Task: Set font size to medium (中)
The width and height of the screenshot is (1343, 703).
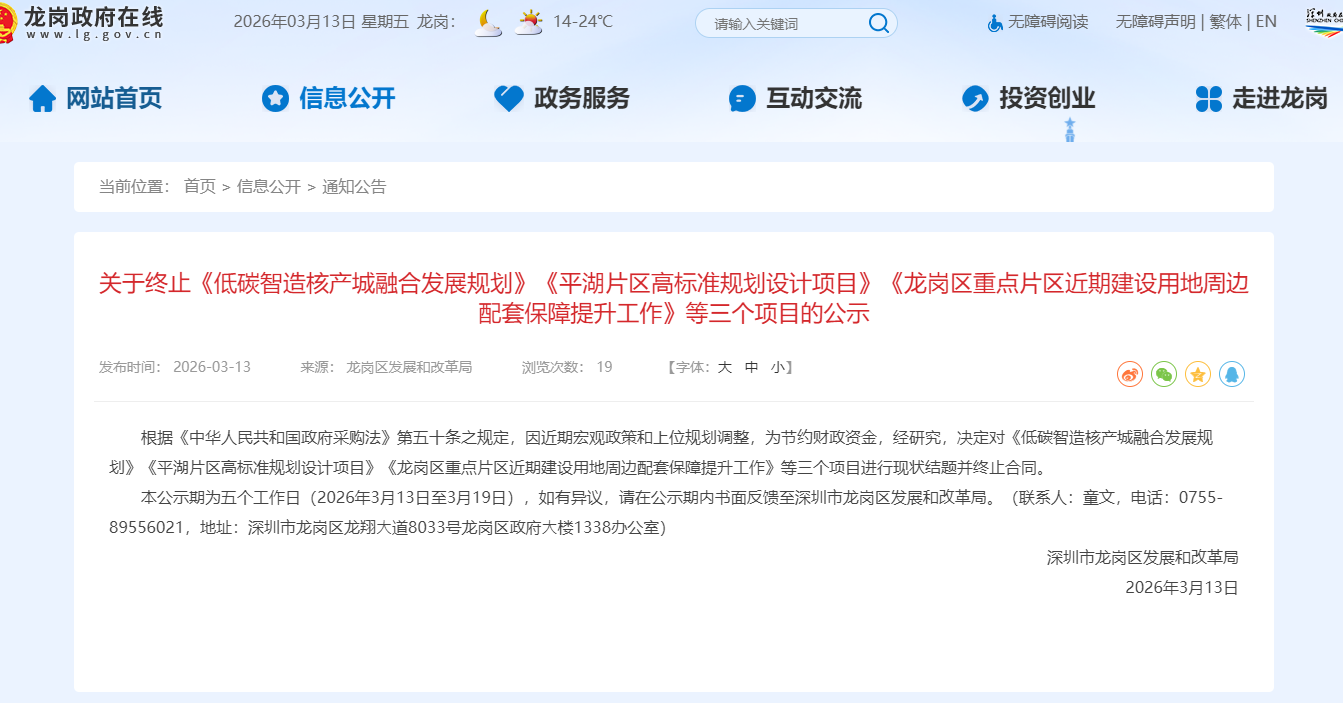Action: 752,367
